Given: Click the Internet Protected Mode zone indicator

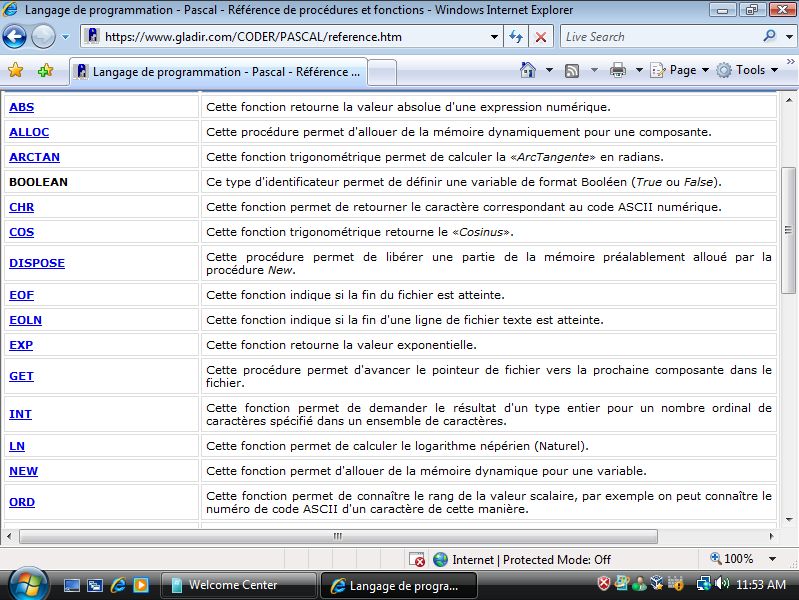Looking at the screenshot, I should click(x=522, y=560).
